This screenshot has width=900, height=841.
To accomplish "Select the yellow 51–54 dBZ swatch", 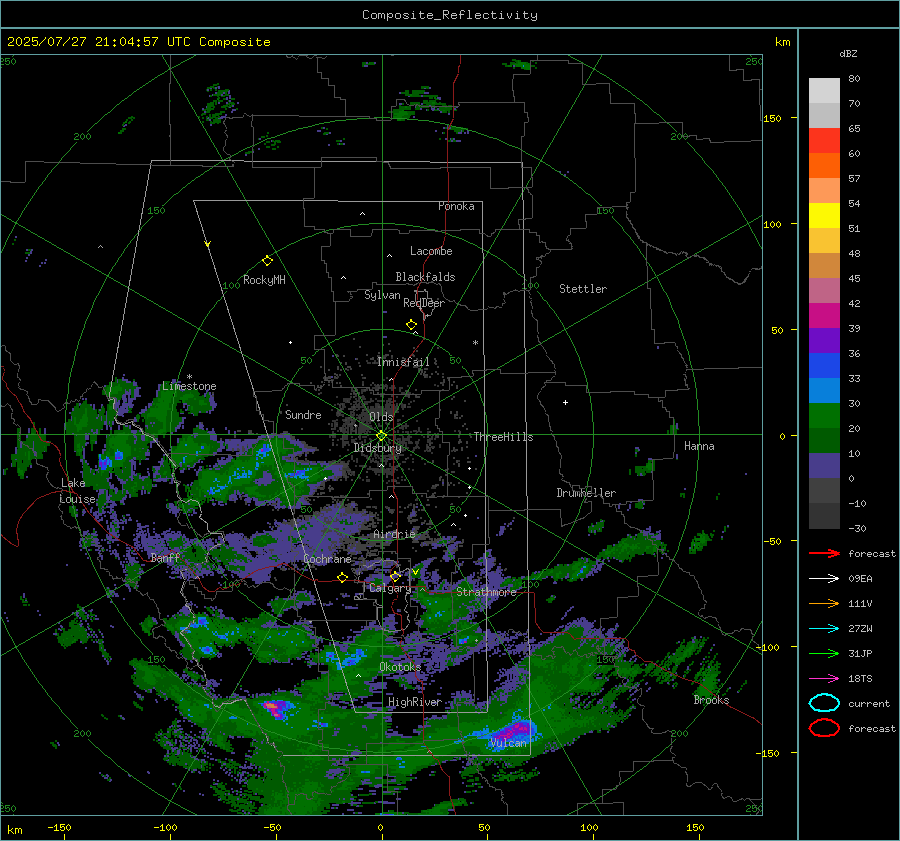I will coord(824,216).
